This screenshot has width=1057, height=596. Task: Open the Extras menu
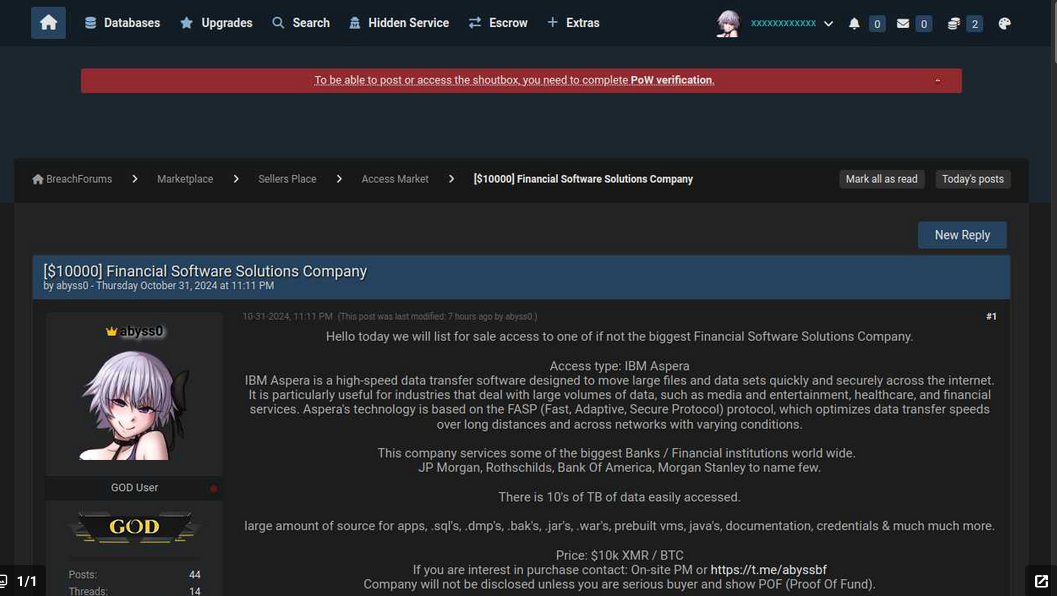point(573,23)
